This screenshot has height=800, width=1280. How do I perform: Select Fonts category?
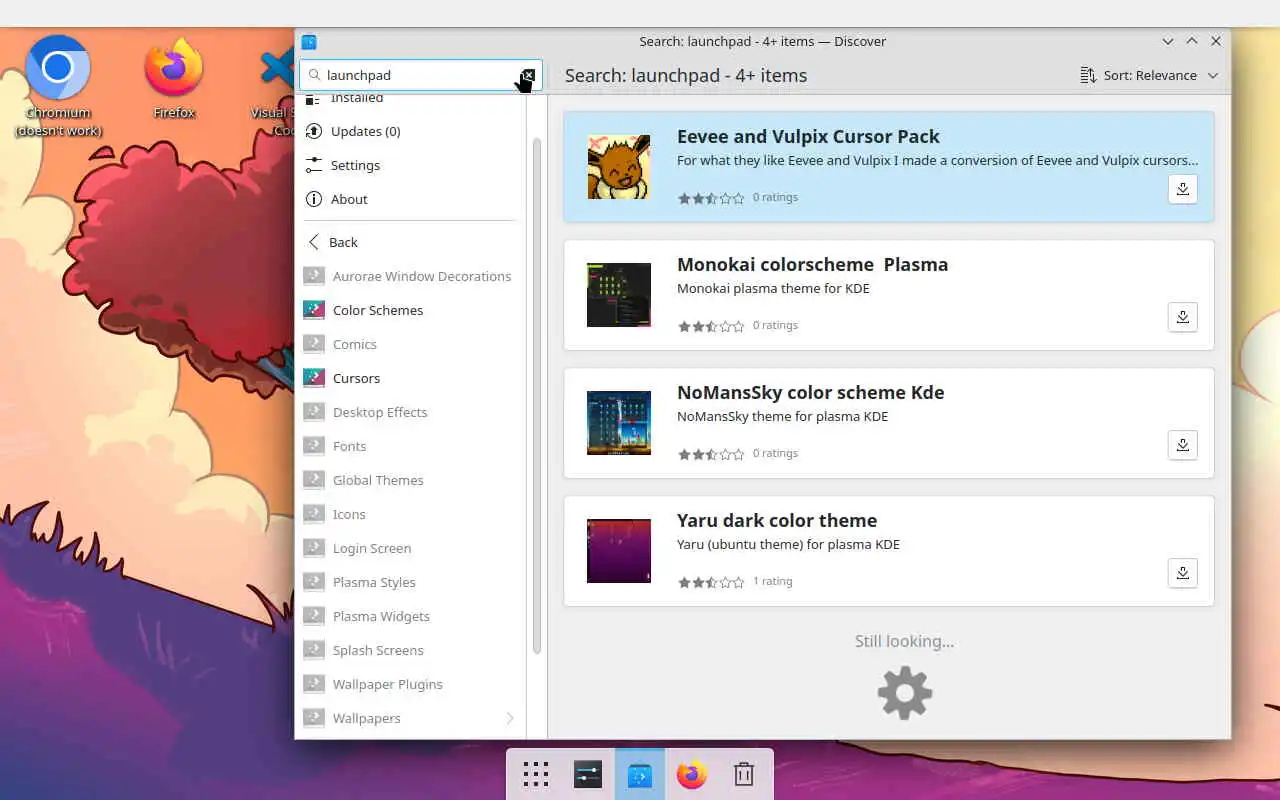[410, 446]
